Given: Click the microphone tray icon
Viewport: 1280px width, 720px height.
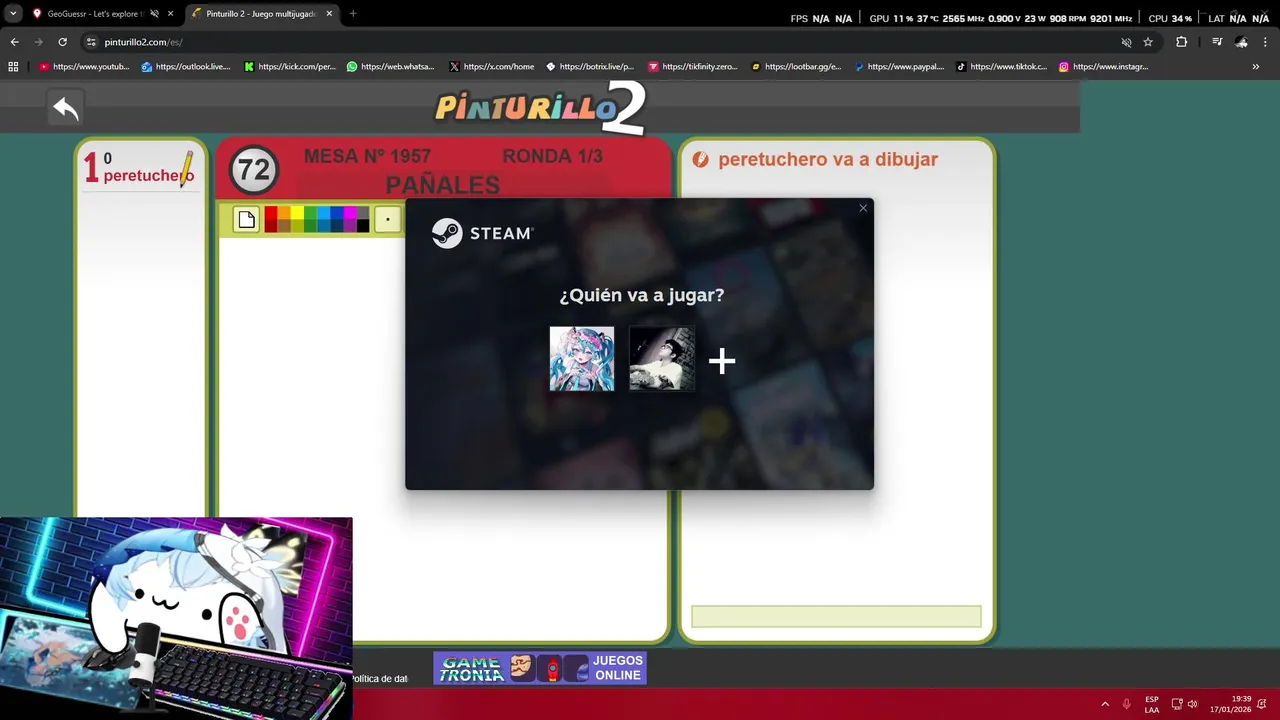Looking at the screenshot, I should tap(1127, 704).
